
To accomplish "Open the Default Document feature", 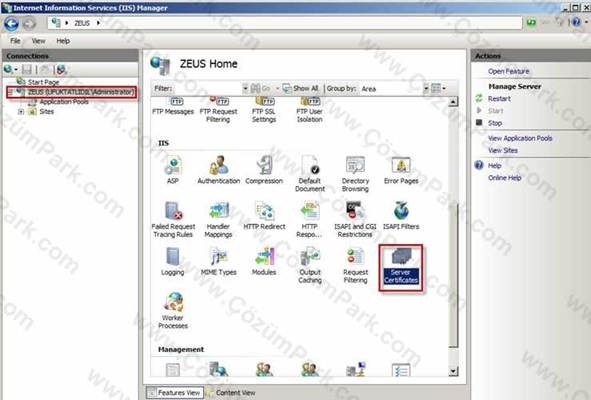I will [x=310, y=174].
